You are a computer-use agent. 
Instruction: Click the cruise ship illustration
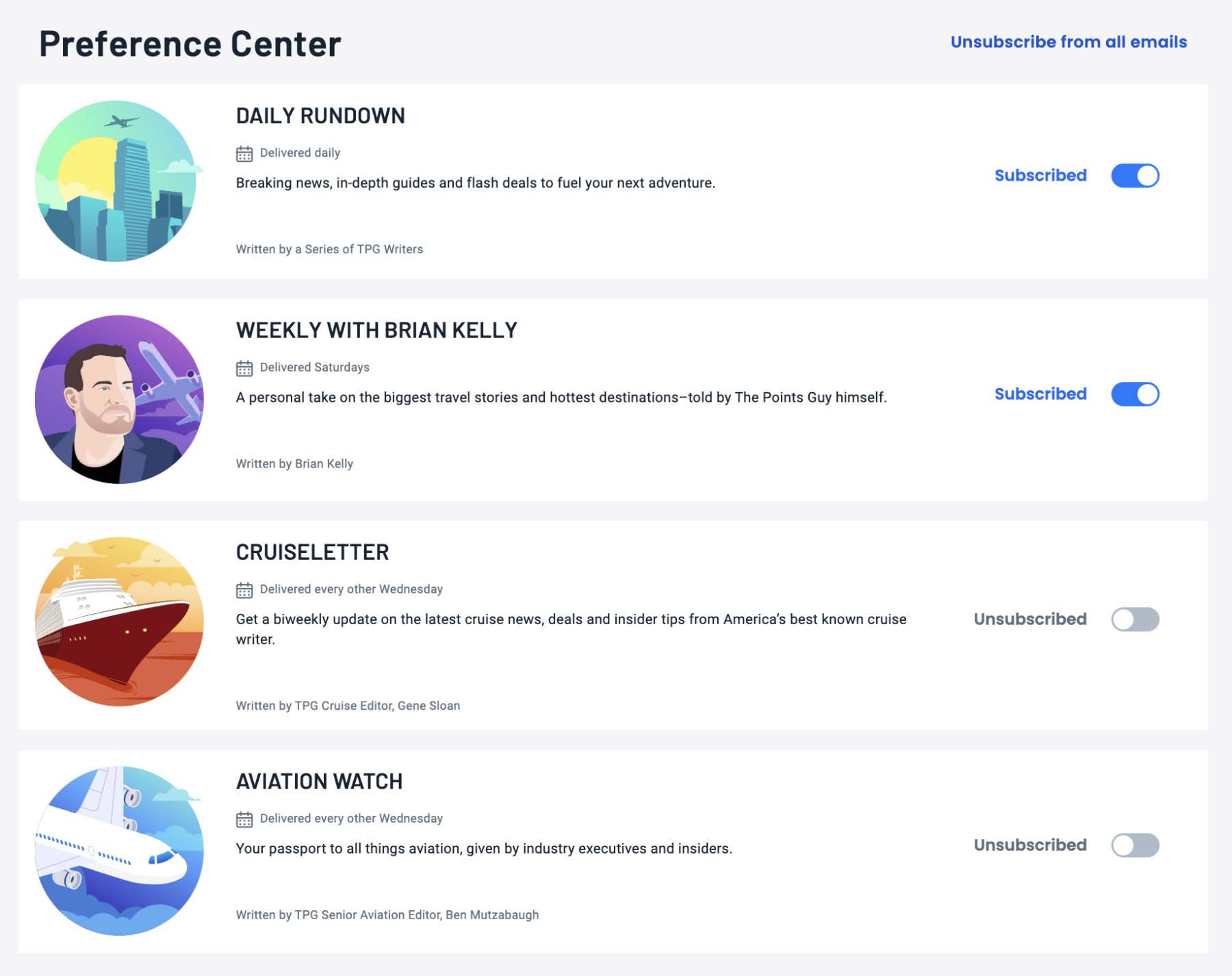click(x=120, y=621)
